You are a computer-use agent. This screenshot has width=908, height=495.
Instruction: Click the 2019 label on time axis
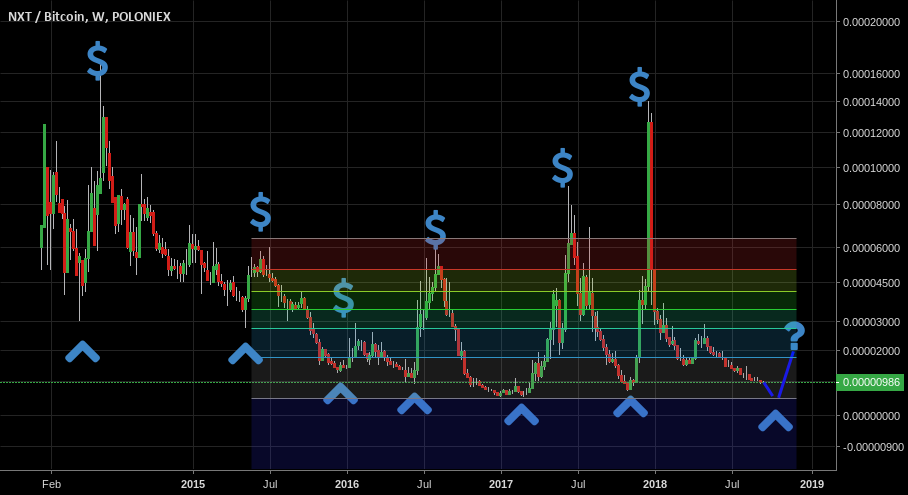(812, 483)
